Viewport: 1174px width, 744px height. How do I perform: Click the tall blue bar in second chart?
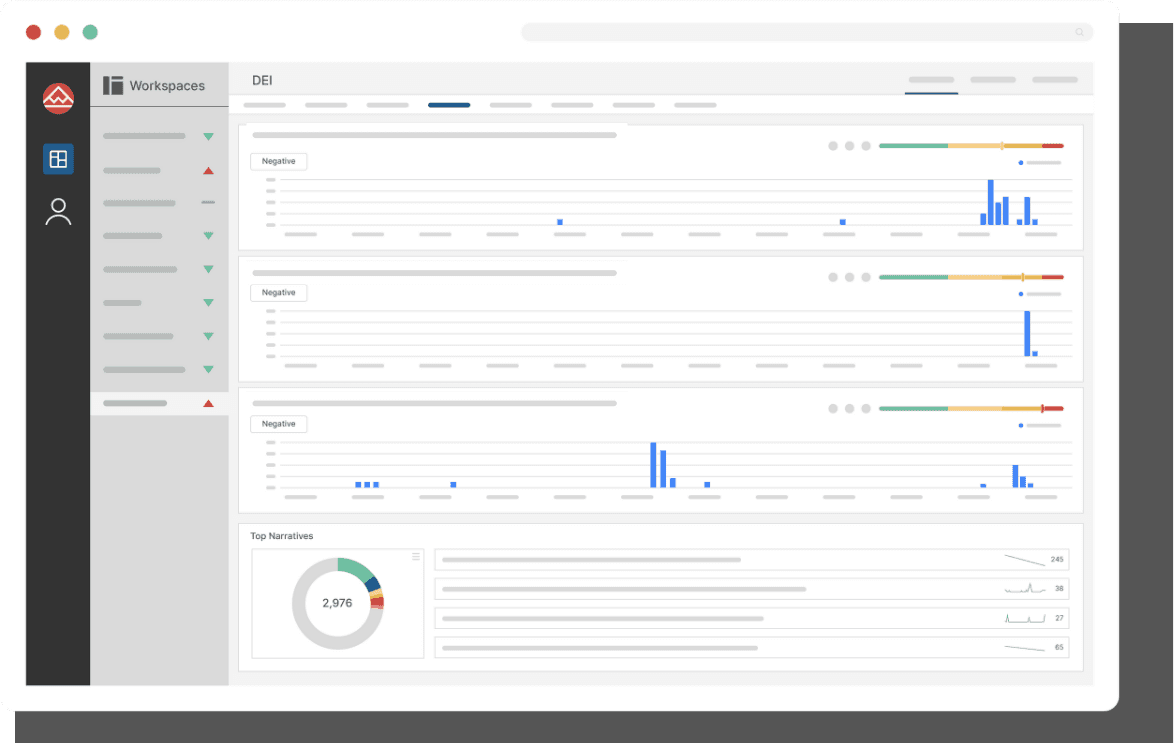click(x=1027, y=333)
